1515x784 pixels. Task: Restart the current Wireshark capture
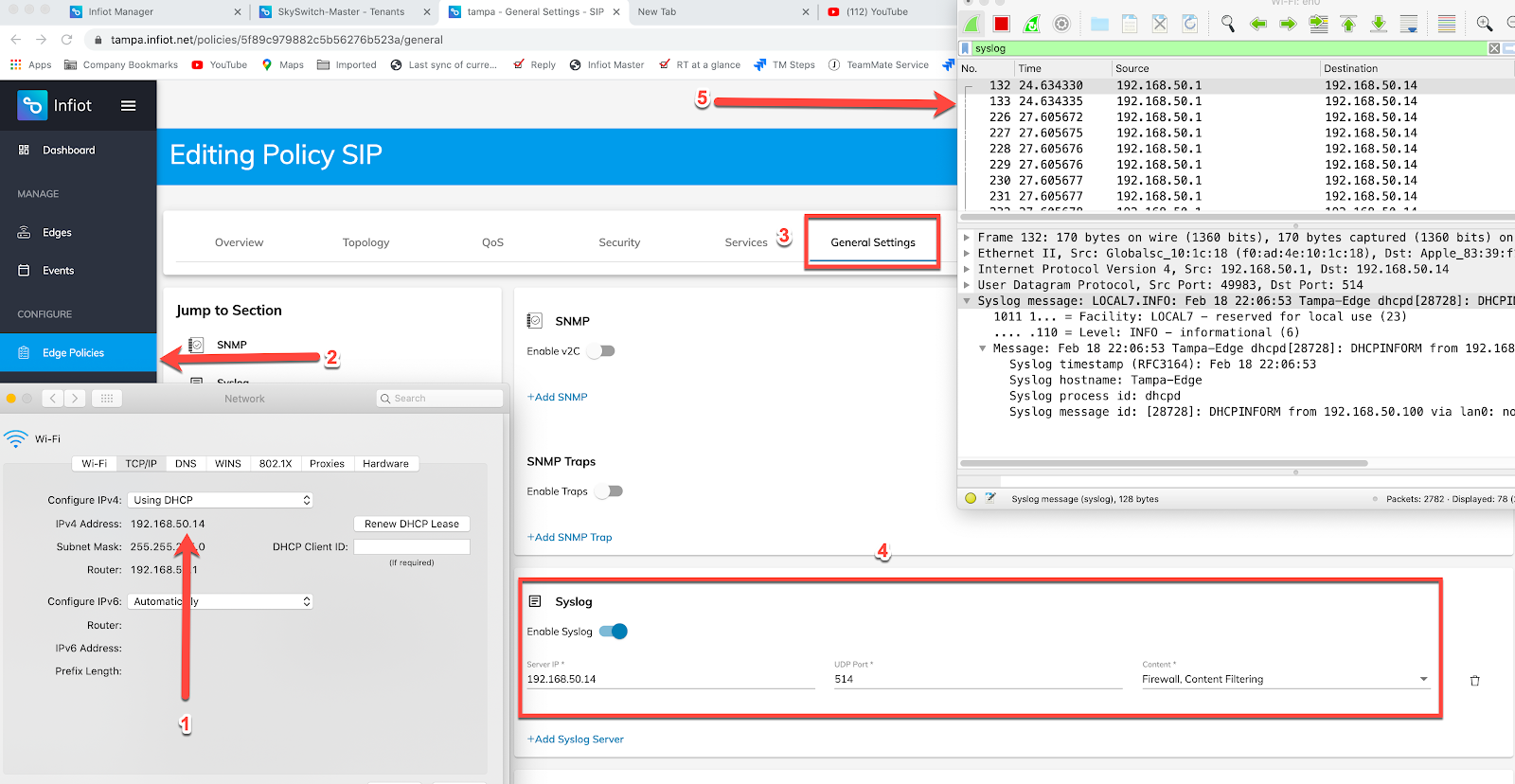click(x=1032, y=24)
